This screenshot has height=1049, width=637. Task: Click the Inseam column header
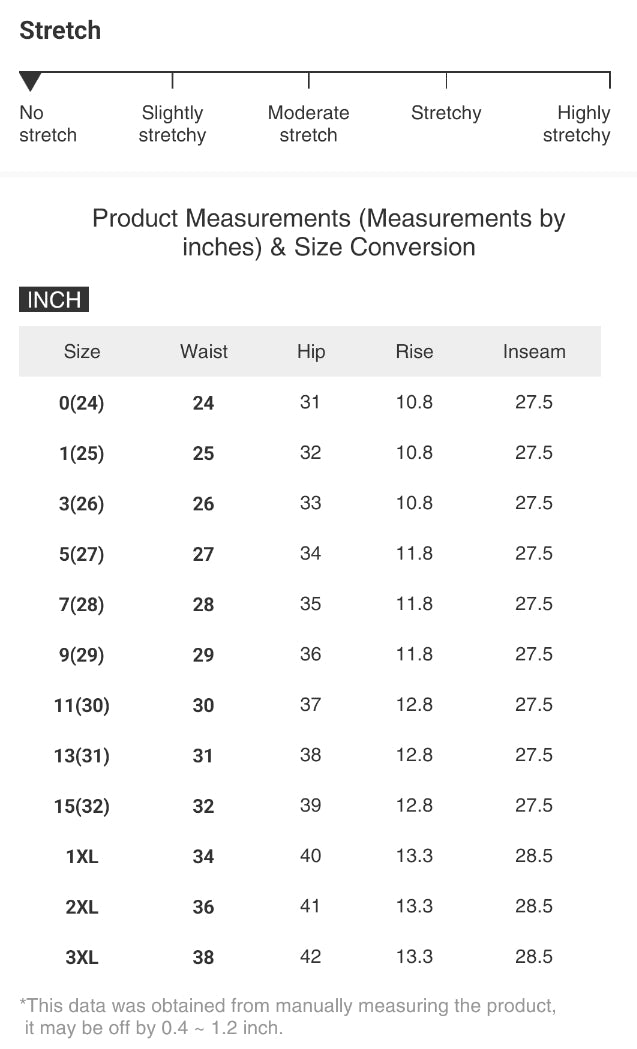534,351
